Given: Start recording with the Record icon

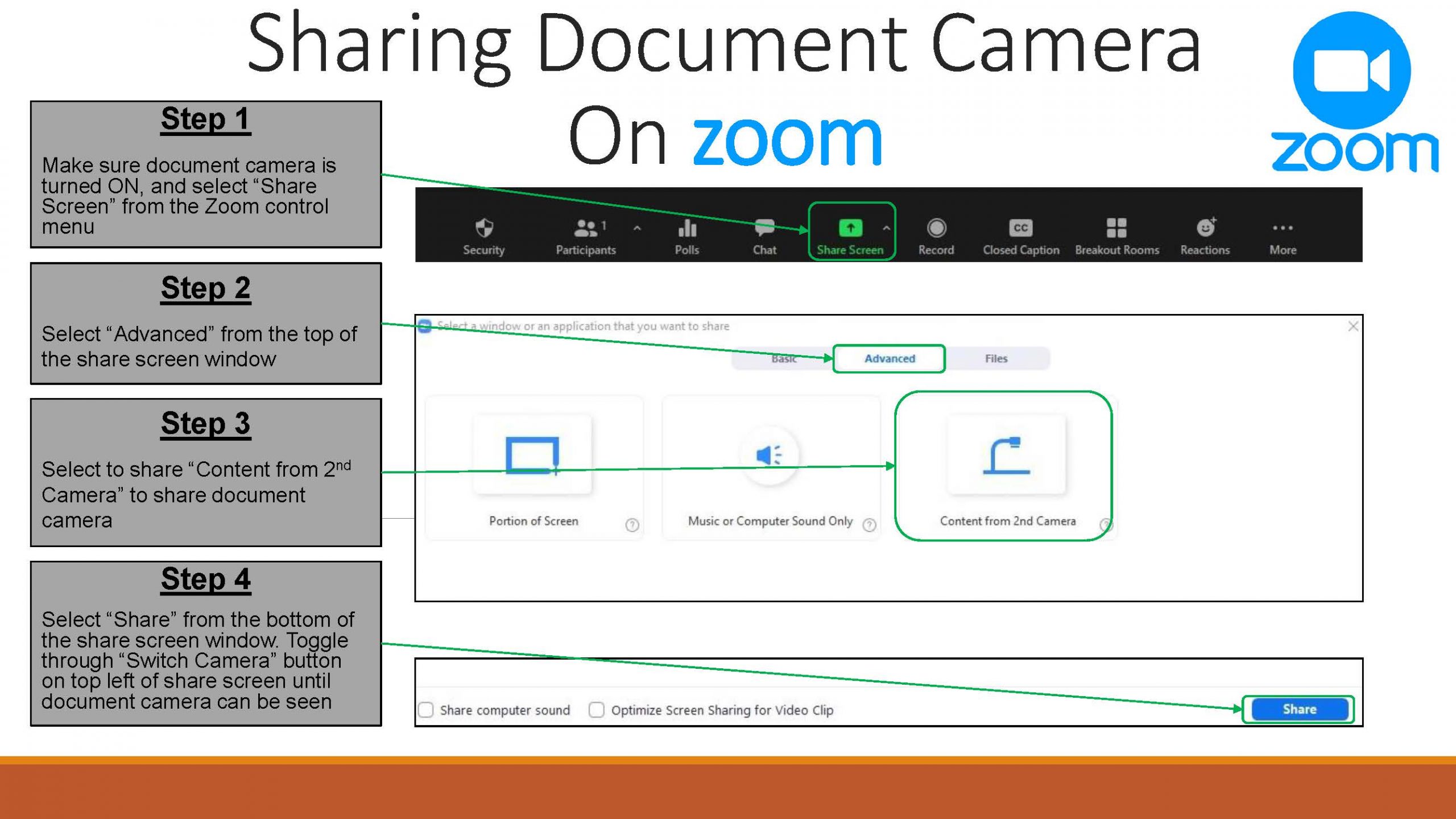Looking at the screenshot, I should pos(936,228).
